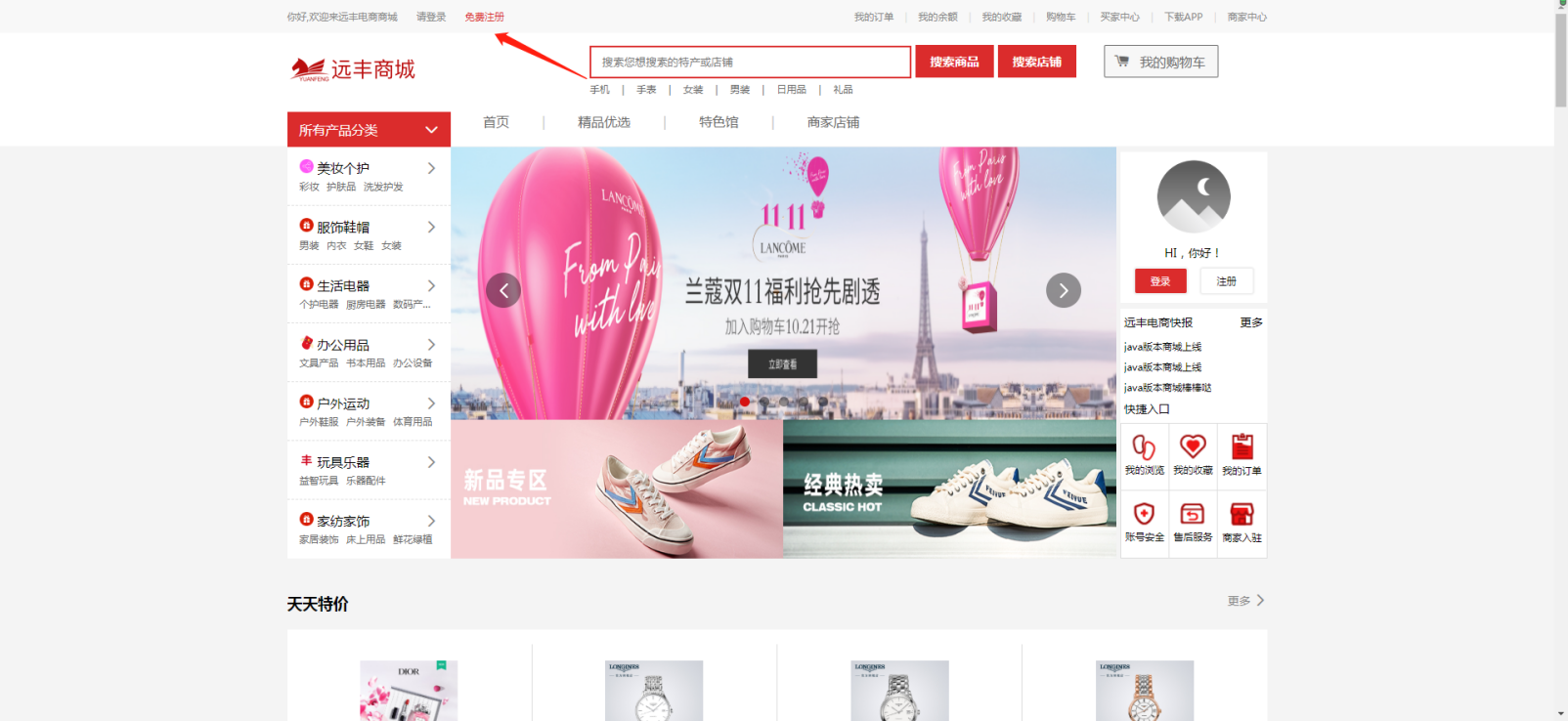Click 床上用品 subcategory under 家纺家饰
Image resolution: width=1568 pixels, height=721 pixels.
click(366, 539)
